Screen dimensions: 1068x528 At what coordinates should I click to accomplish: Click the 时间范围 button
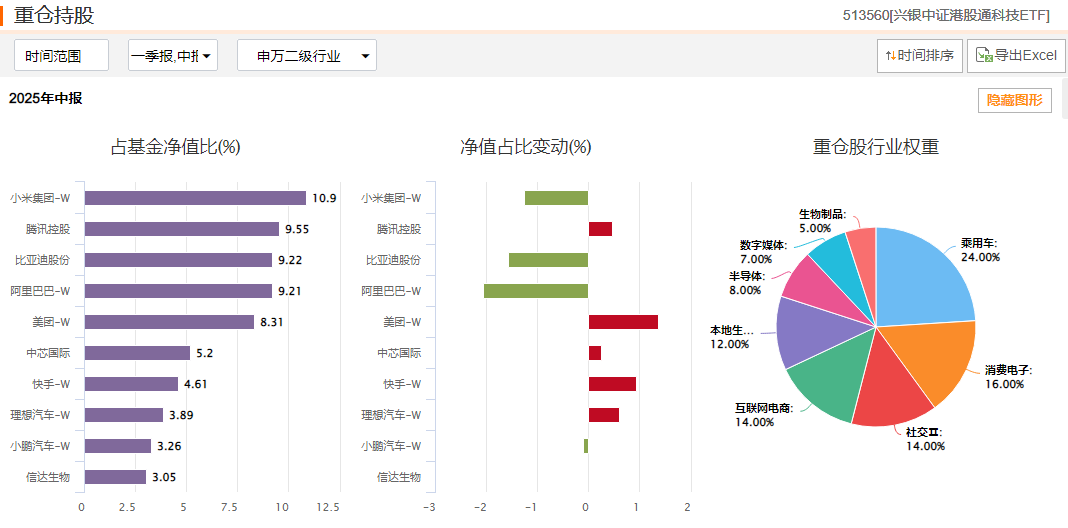(x=61, y=56)
